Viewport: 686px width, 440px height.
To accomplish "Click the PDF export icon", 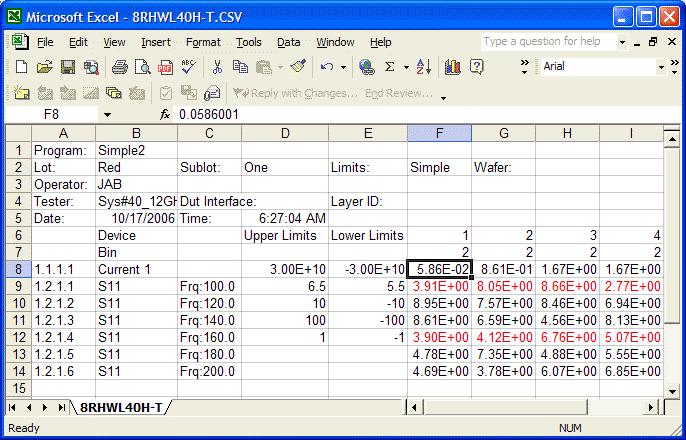I will pos(165,67).
